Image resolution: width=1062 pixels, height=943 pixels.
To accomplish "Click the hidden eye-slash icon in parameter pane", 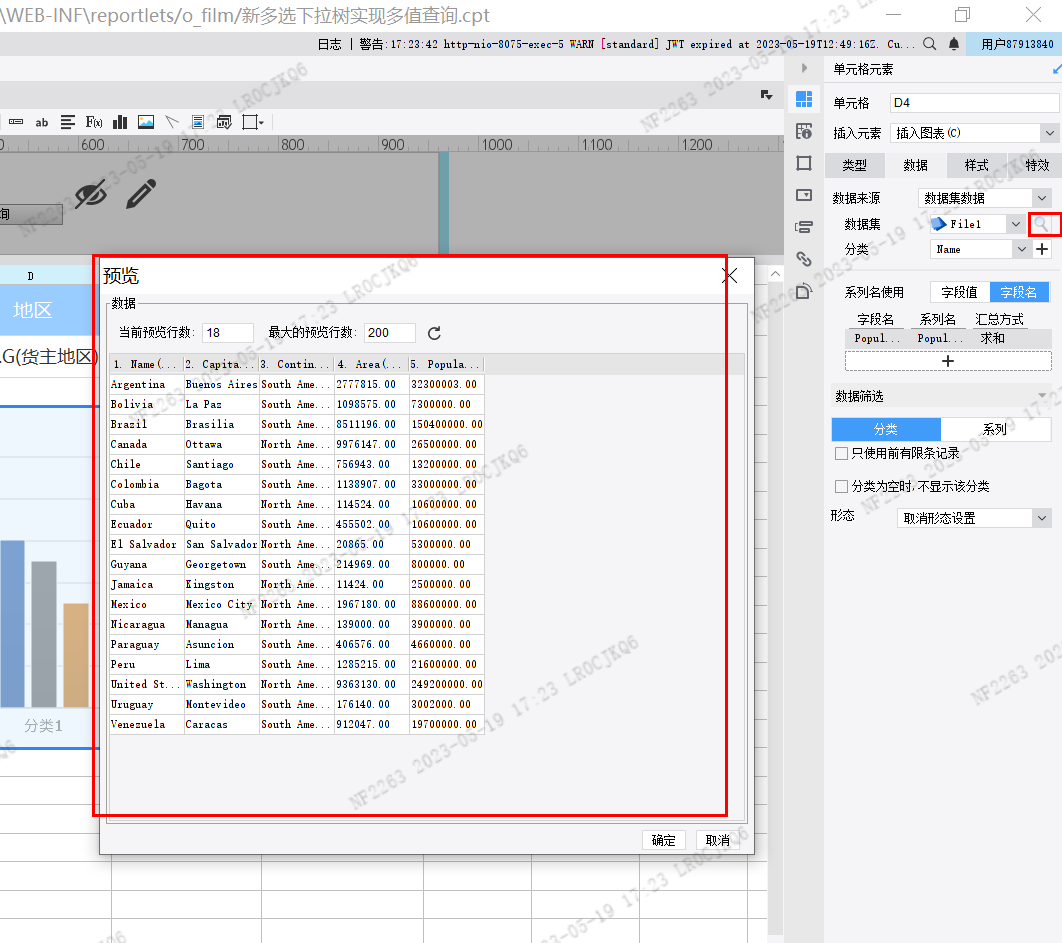I will coord(91,195).
